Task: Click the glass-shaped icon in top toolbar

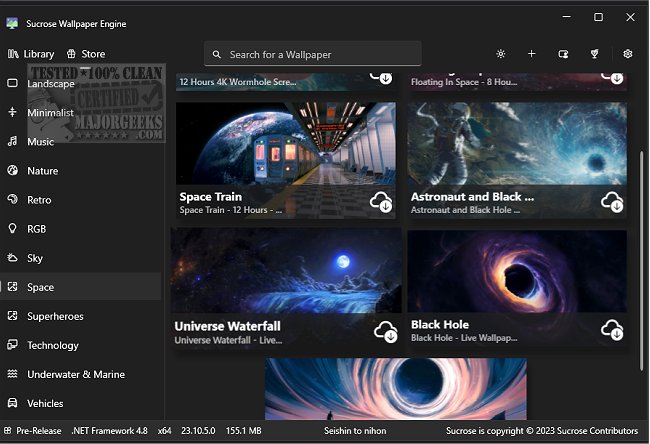Action: coord(595,54)
